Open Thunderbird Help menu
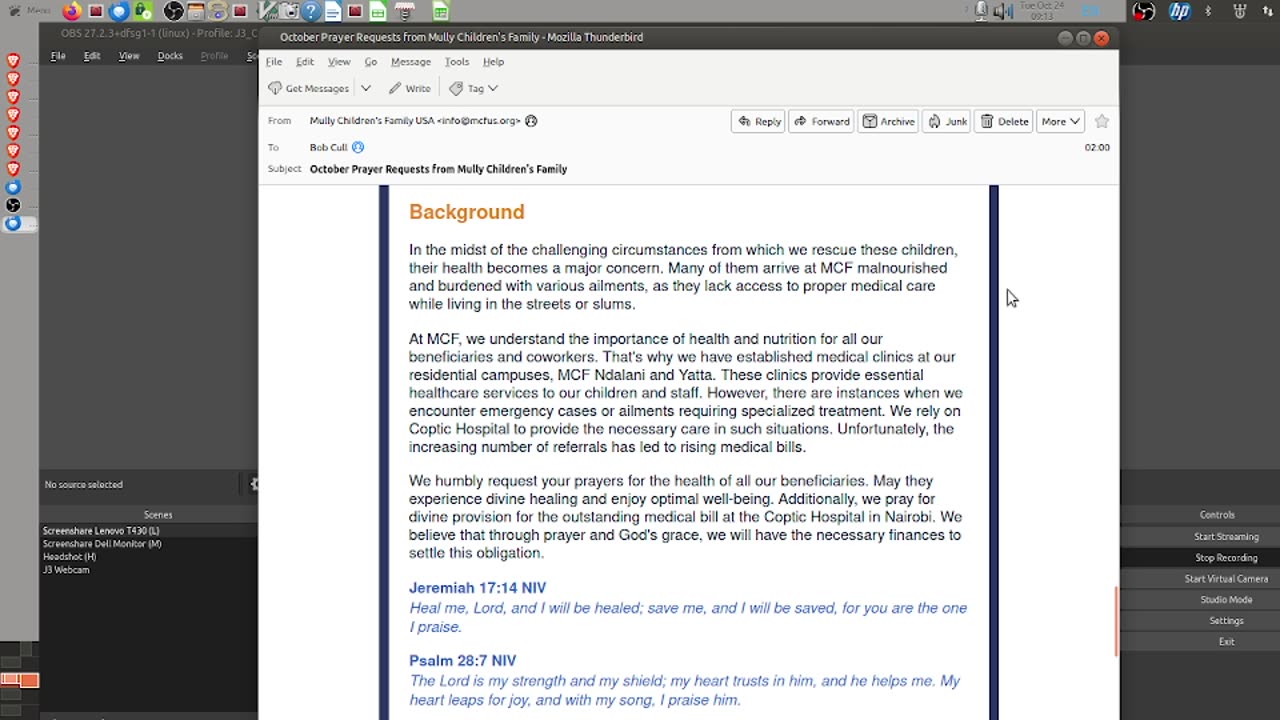Screen dimensions: 1280x720 494,62
